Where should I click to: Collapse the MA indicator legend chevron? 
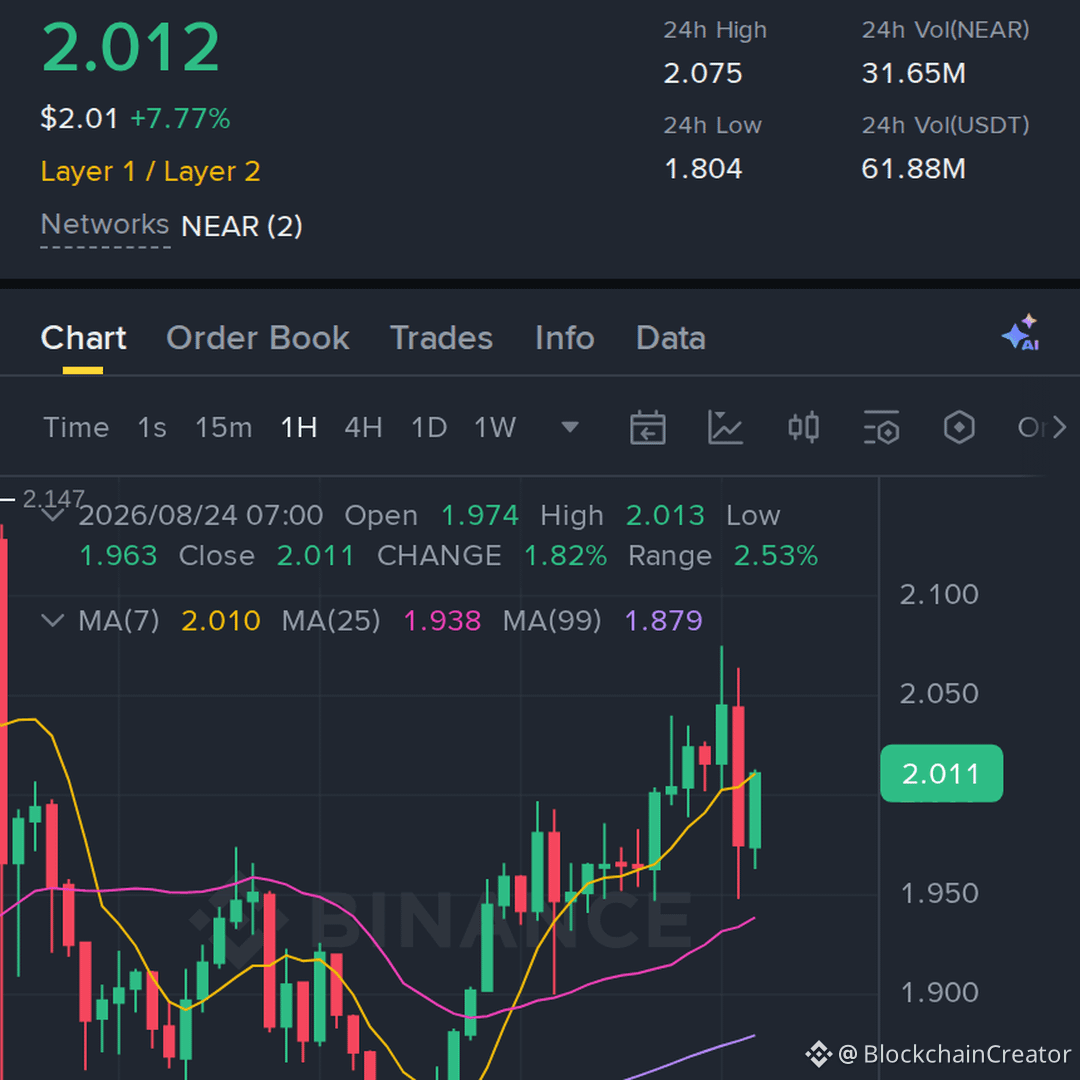click(53, 621)
